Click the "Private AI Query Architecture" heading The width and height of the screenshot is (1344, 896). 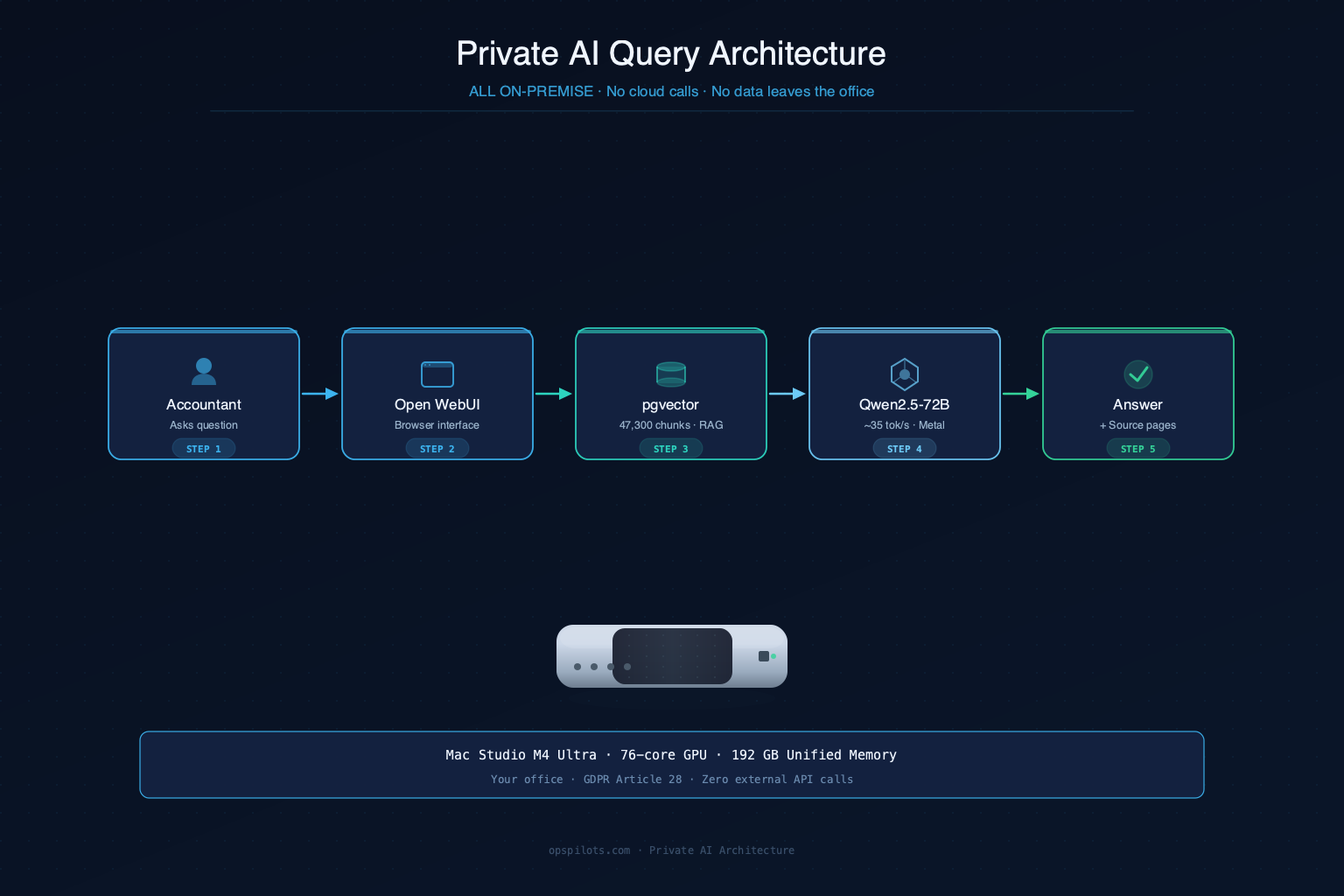671,53
